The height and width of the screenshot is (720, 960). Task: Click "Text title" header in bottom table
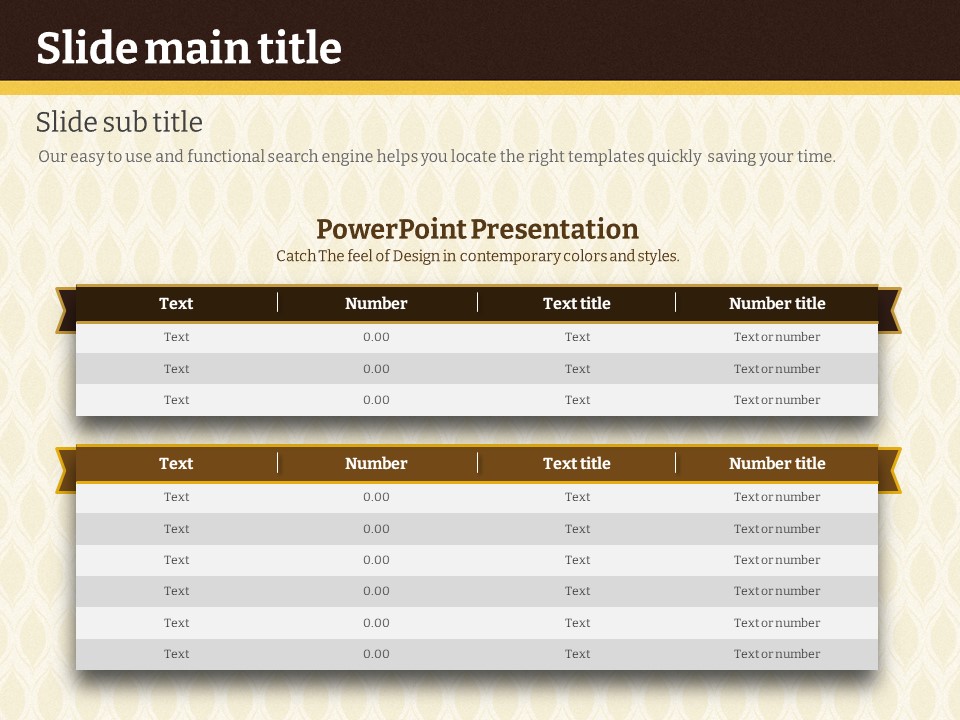(x=576, y=463)
